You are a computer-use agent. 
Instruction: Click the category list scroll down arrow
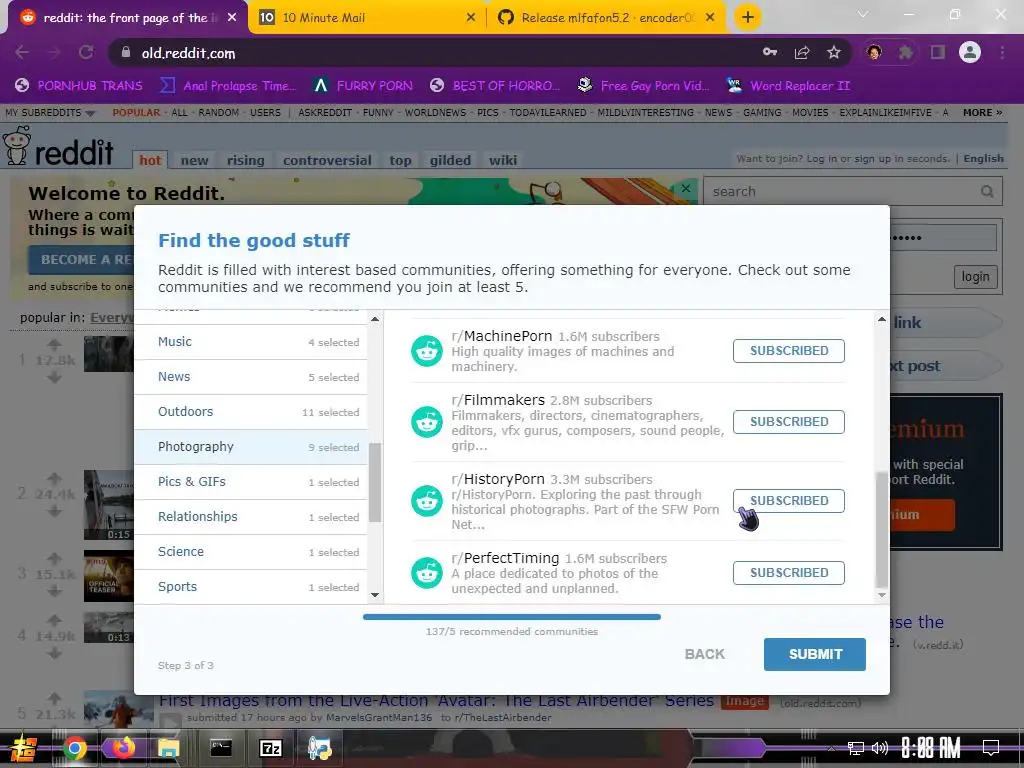pos(375,595)
